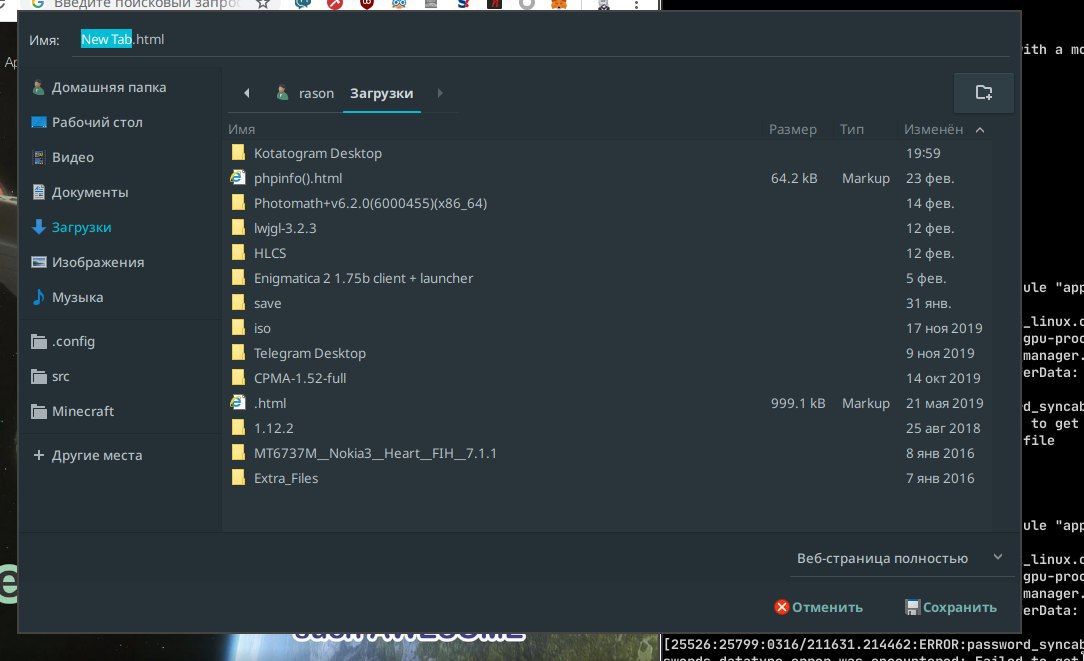This screenshot has height=661, width=1084.
Task: Select Telegram Desktop row name
Action: point(310,353)
